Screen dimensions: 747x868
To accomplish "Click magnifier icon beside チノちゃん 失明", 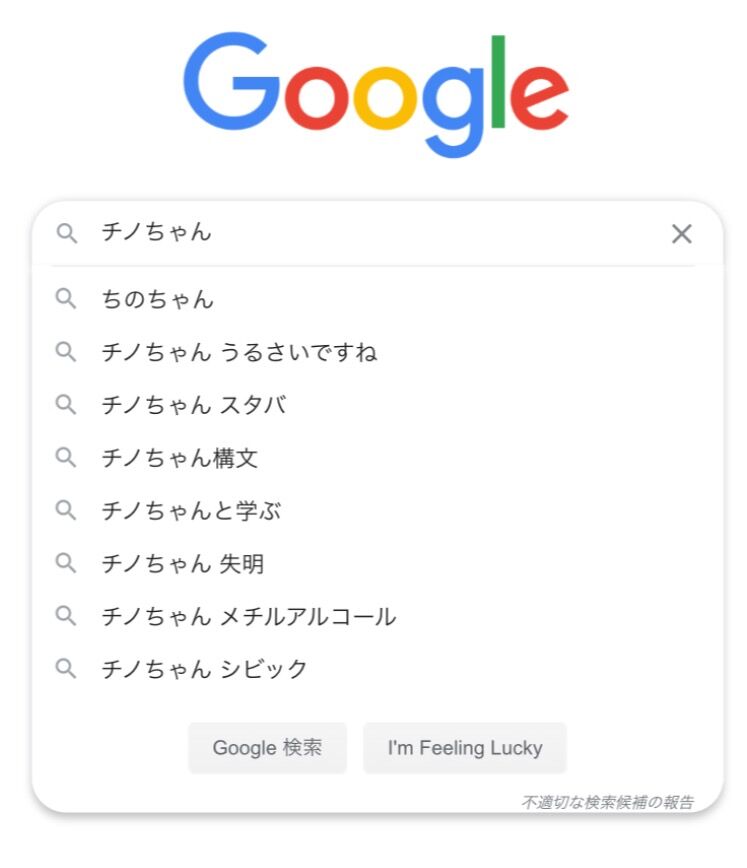I will (x=66, y=564).
